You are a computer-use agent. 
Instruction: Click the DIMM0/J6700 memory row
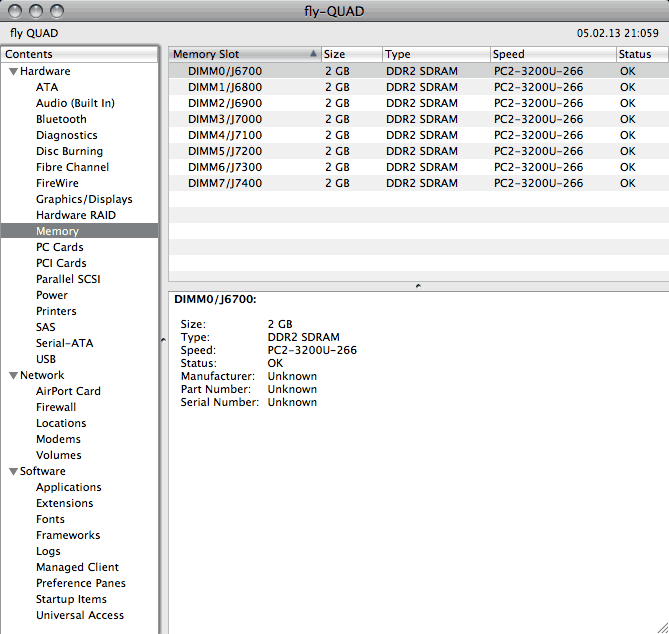click(x=225, y=71)
